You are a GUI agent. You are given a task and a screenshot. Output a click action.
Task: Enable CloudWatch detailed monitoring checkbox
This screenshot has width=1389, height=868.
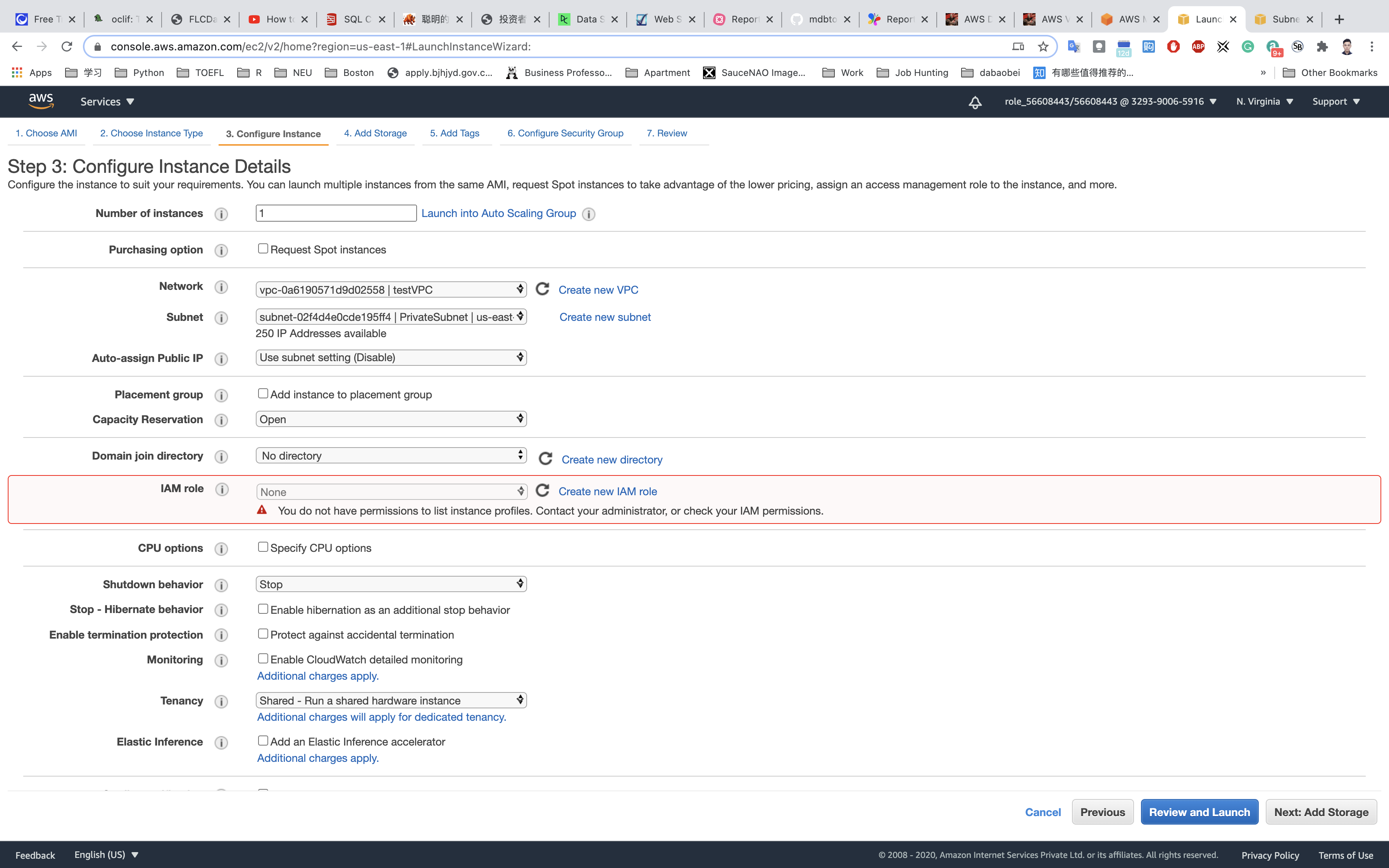click(x=263, y=658)
